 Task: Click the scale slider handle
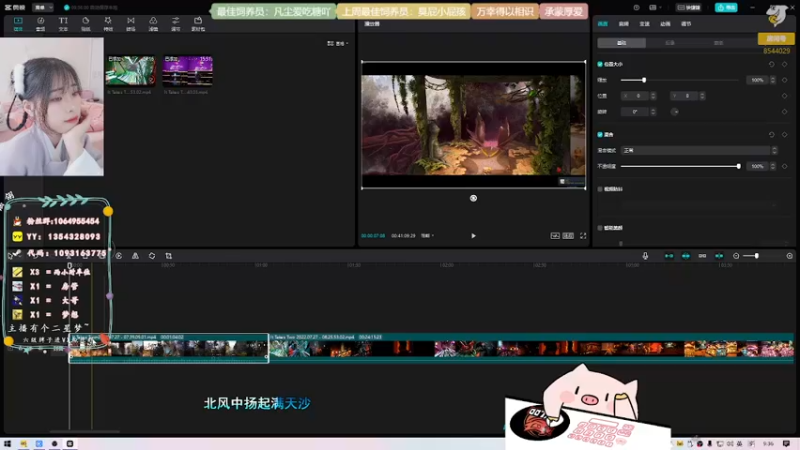(x=644, y=80)
